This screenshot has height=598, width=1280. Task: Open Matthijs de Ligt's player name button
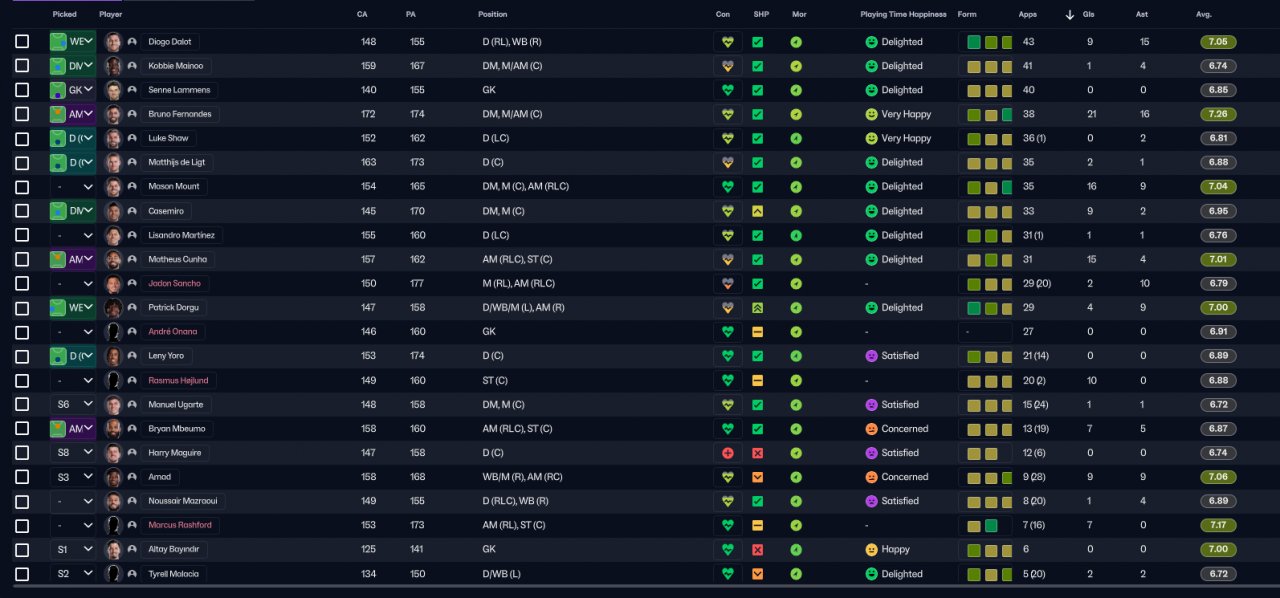point(179,162)
